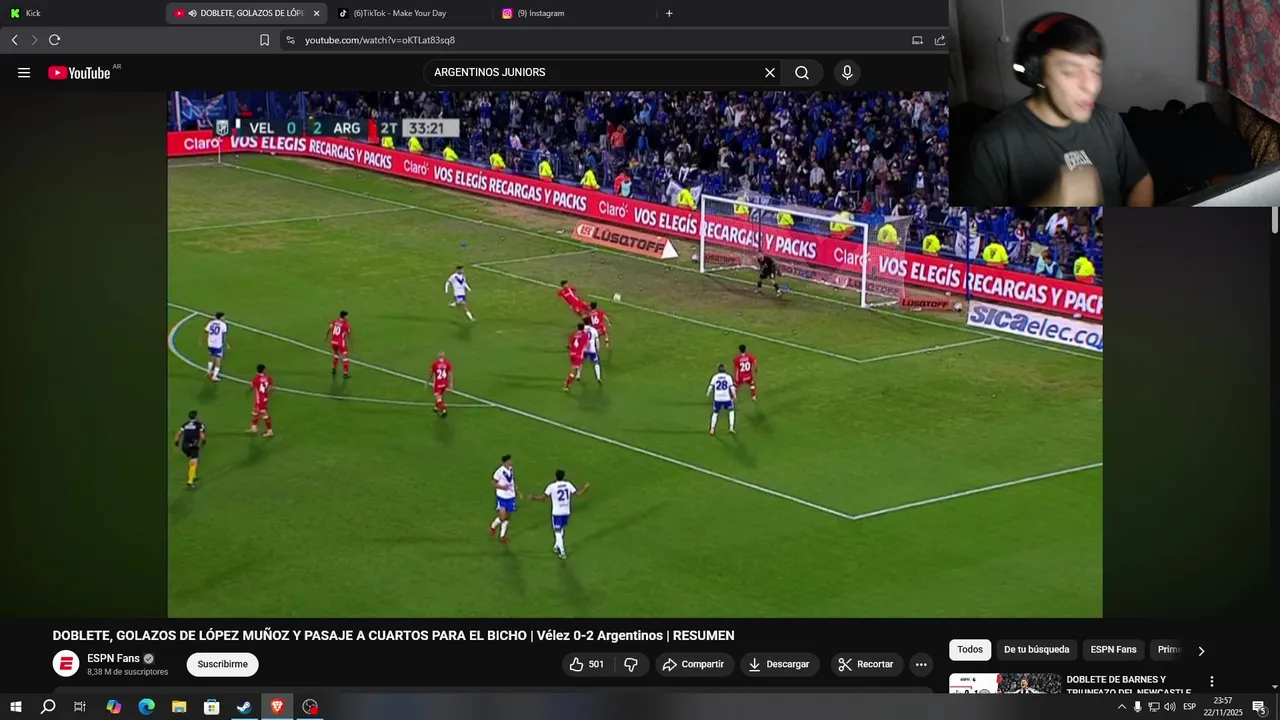The image size is (1280, 720).
Task: Open the Windows Start menu
Action: click(x=15, y=707)
